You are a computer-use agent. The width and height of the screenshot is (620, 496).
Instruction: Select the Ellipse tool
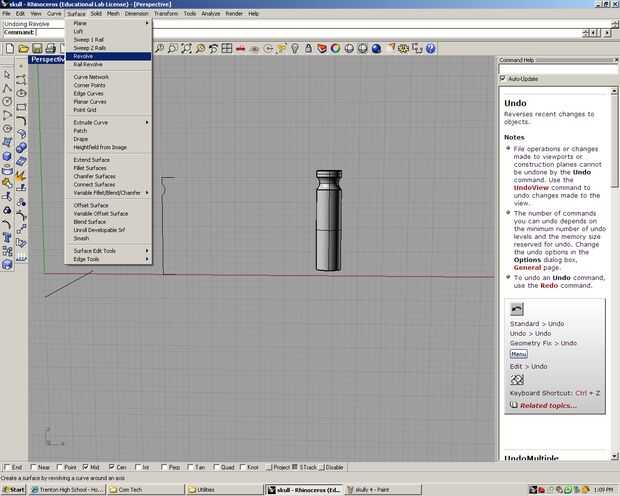pos(21,93)
